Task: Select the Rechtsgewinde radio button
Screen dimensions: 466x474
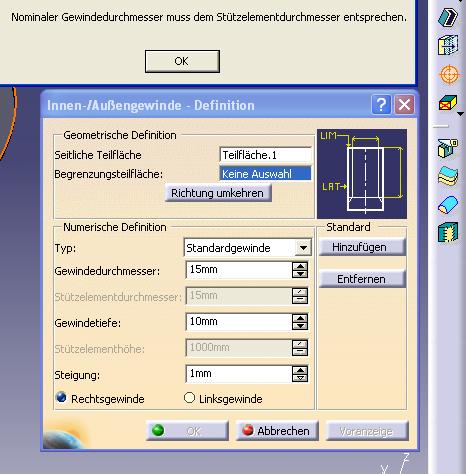Action: pos(61,397)
